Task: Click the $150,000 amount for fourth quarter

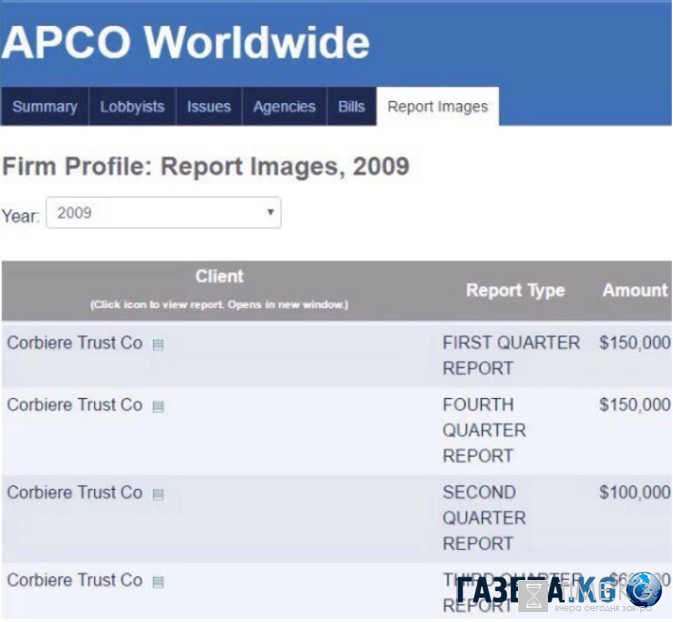Action: point(635,405)
